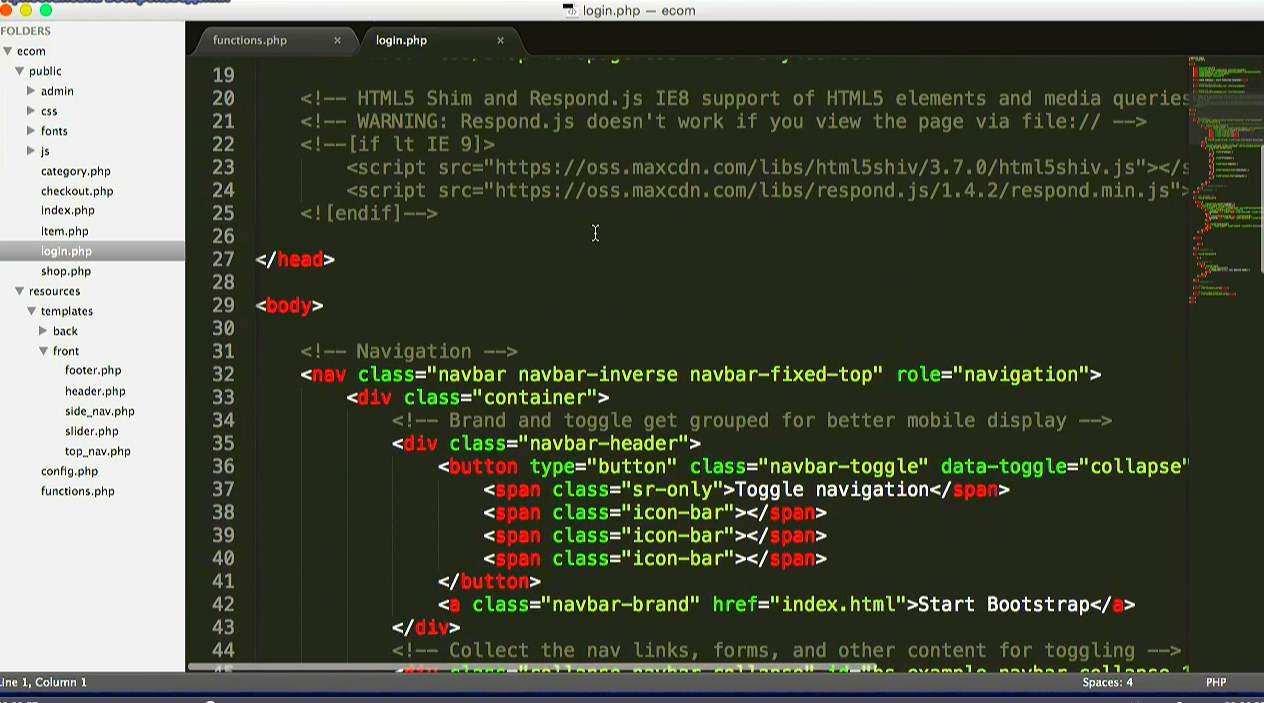This screenshot has height=703, width=1264.
Task: Open side_nav.php in front folder
Action: pos(100,411)
